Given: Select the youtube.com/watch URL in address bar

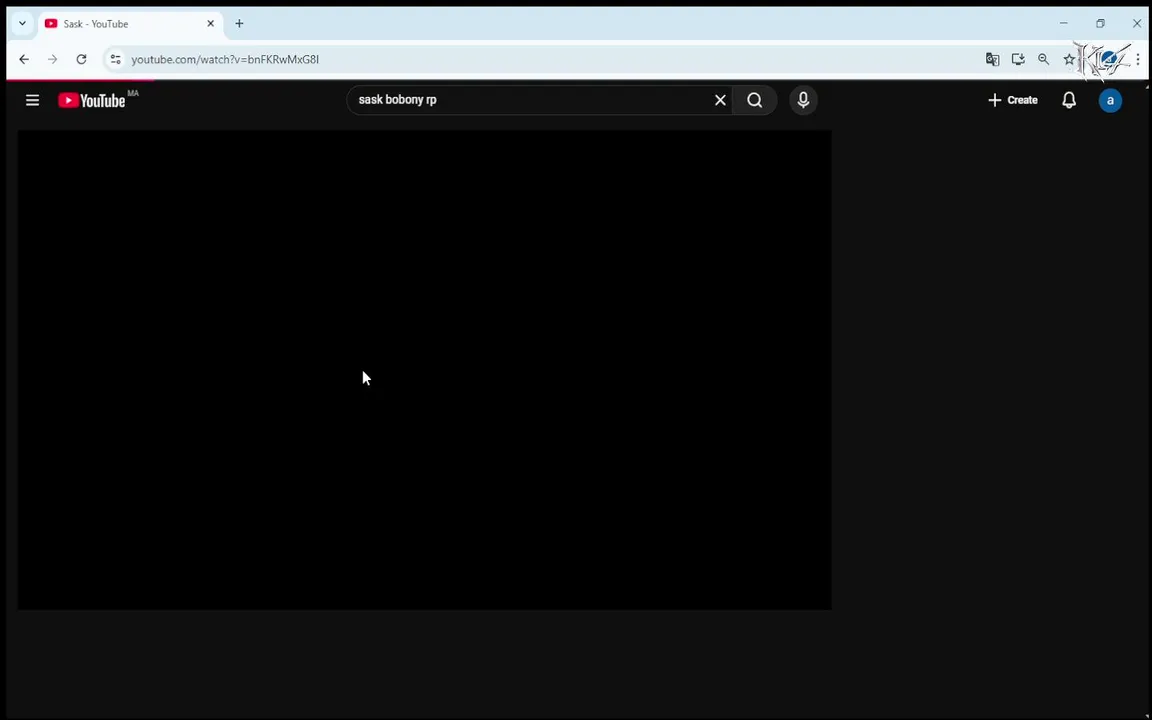Looking at the screenshot, I should [x=225, y=60].
